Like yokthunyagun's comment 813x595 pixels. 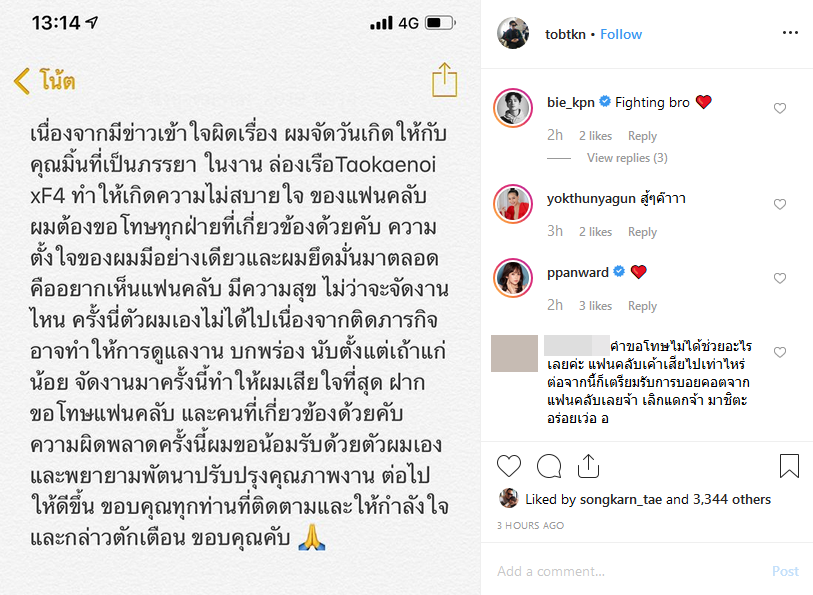[x=780, y=204]
